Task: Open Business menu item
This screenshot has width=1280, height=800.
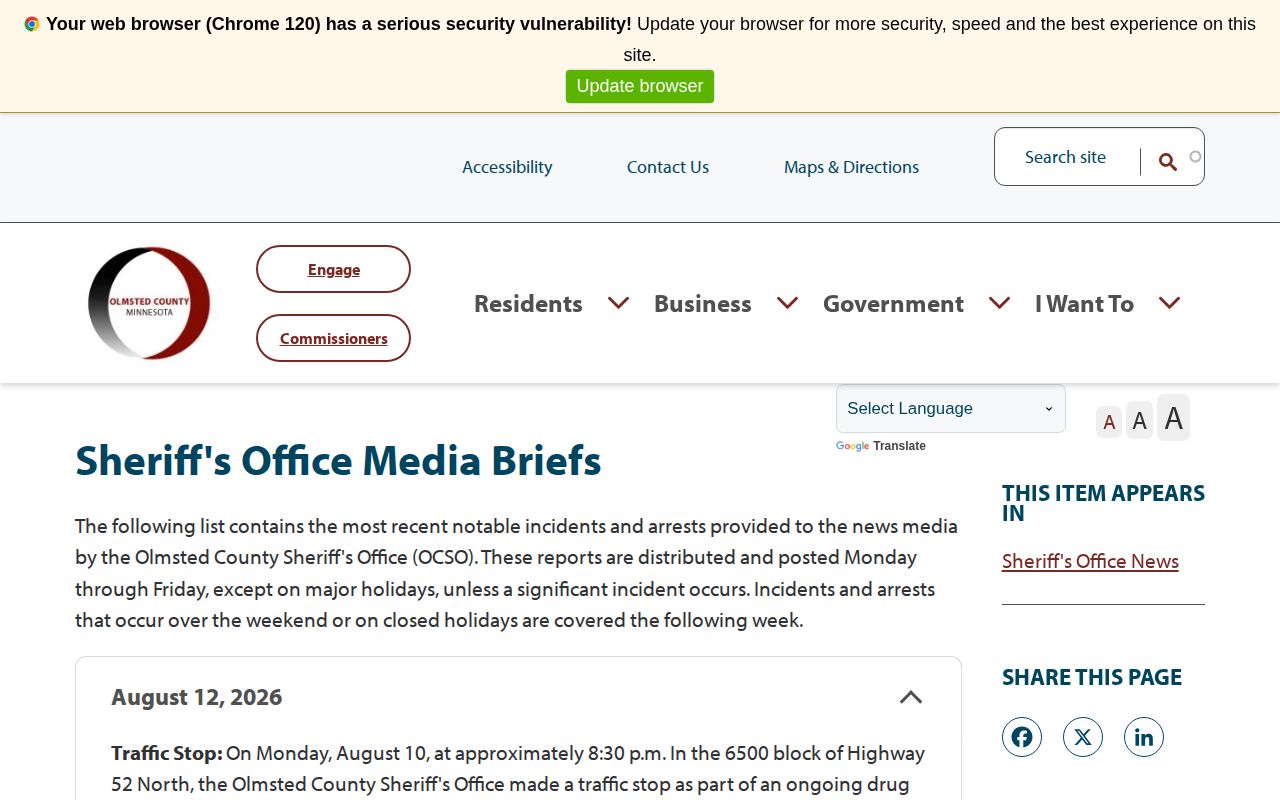Action: click(x=703, y=303)
